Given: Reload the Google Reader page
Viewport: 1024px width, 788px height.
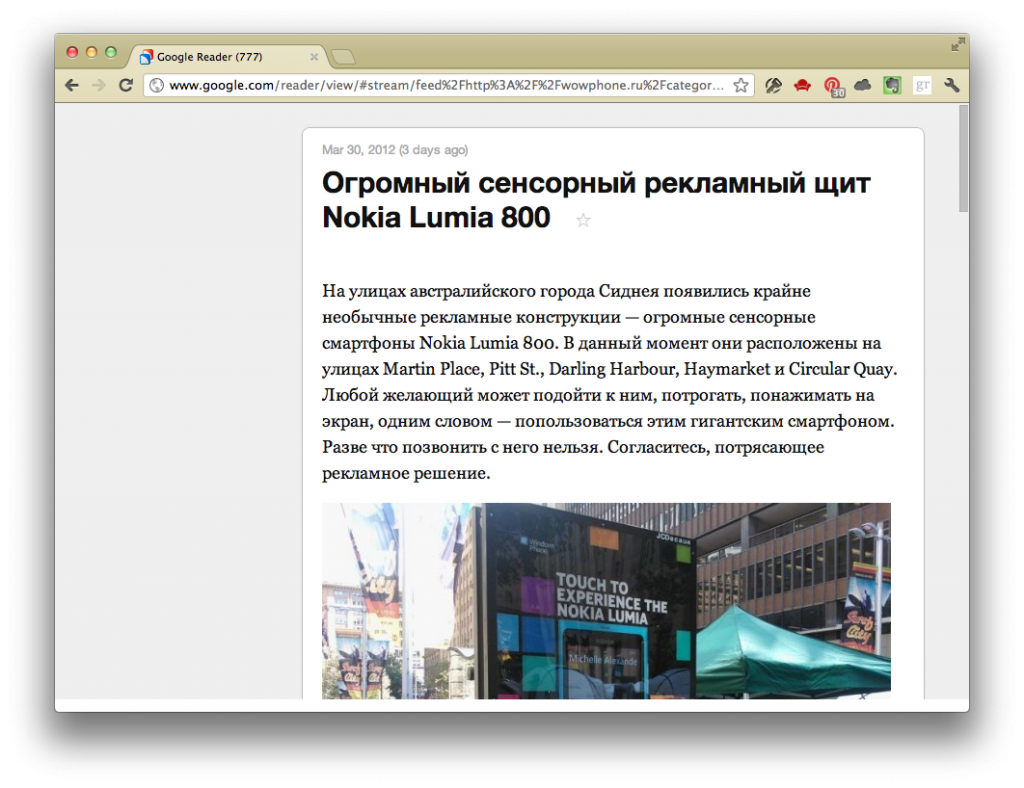Looking at the screenshot, I should 125,86.
